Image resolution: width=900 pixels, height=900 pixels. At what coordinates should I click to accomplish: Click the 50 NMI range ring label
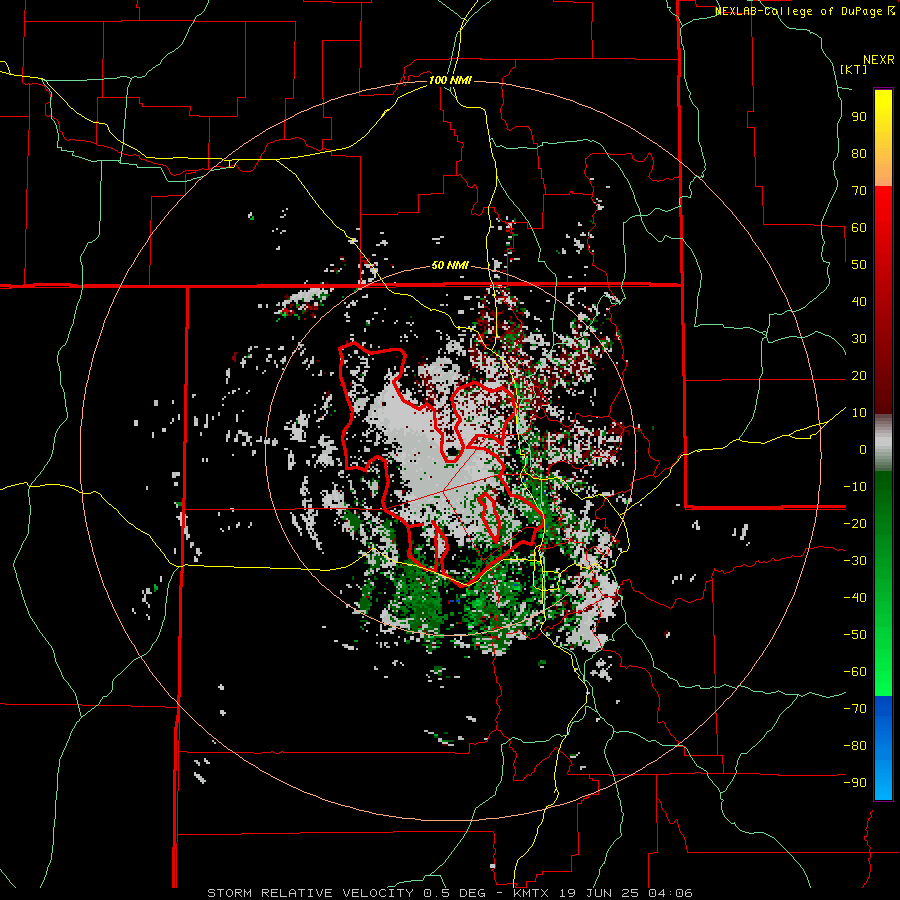pos(450,265)
